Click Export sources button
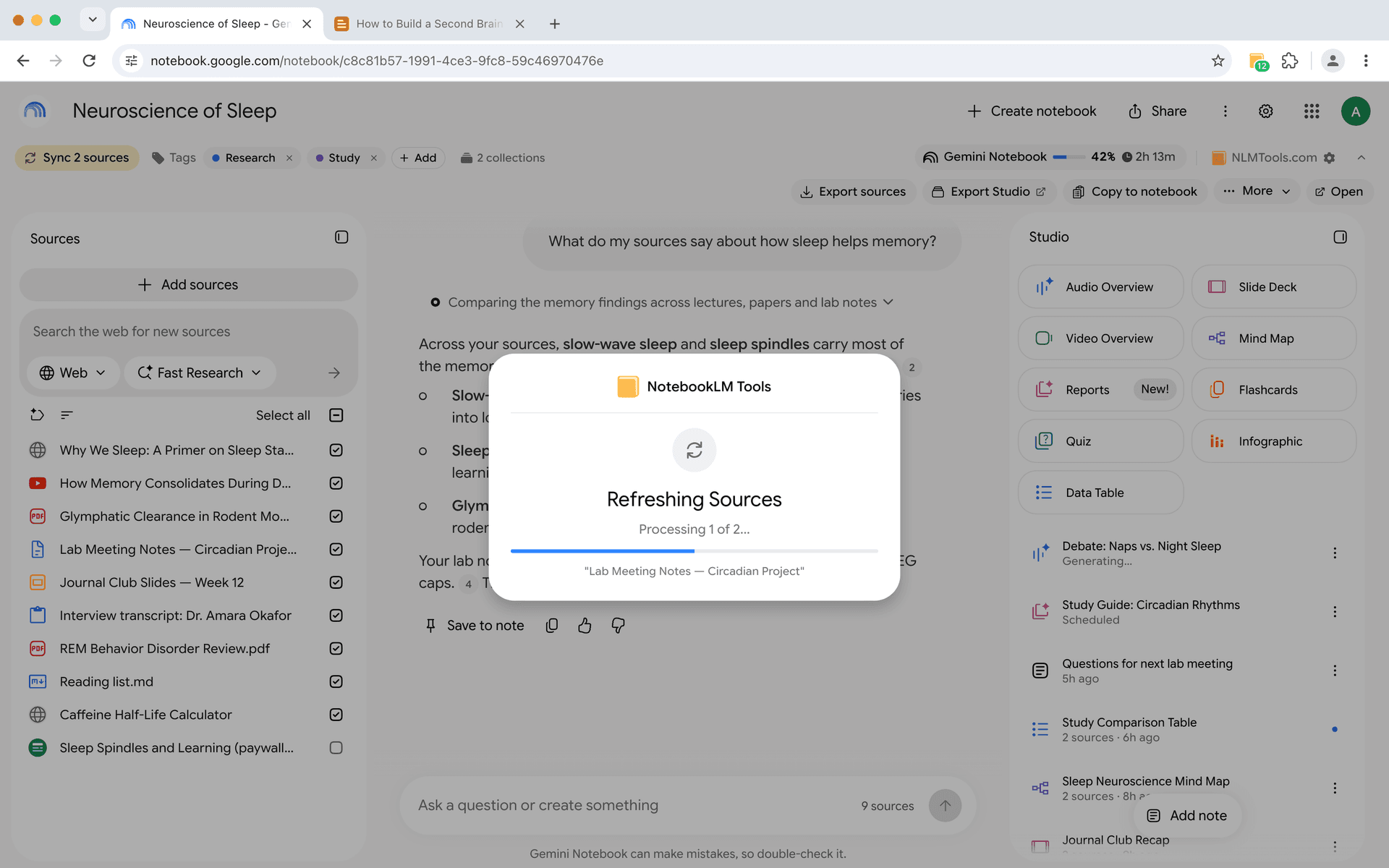Viewport: 1389px width, 868px height. pos(853,192)
